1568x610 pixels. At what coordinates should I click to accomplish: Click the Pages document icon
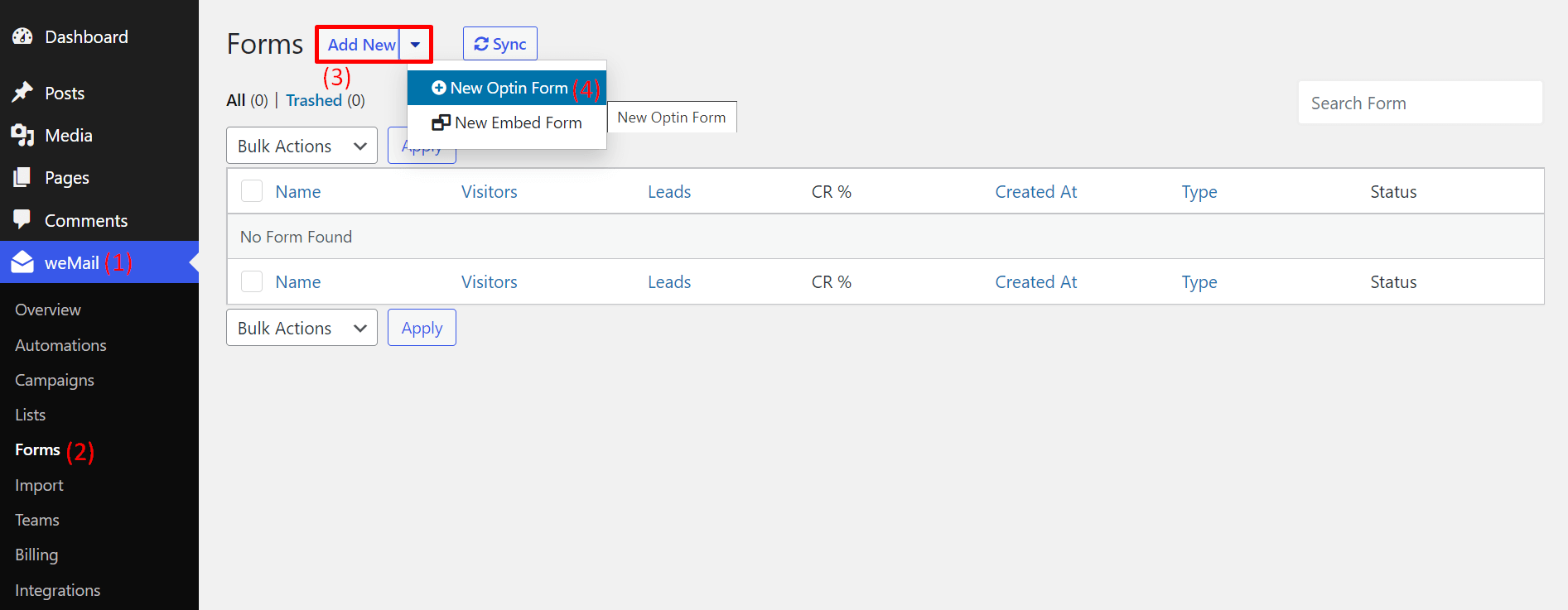(22, 177)
